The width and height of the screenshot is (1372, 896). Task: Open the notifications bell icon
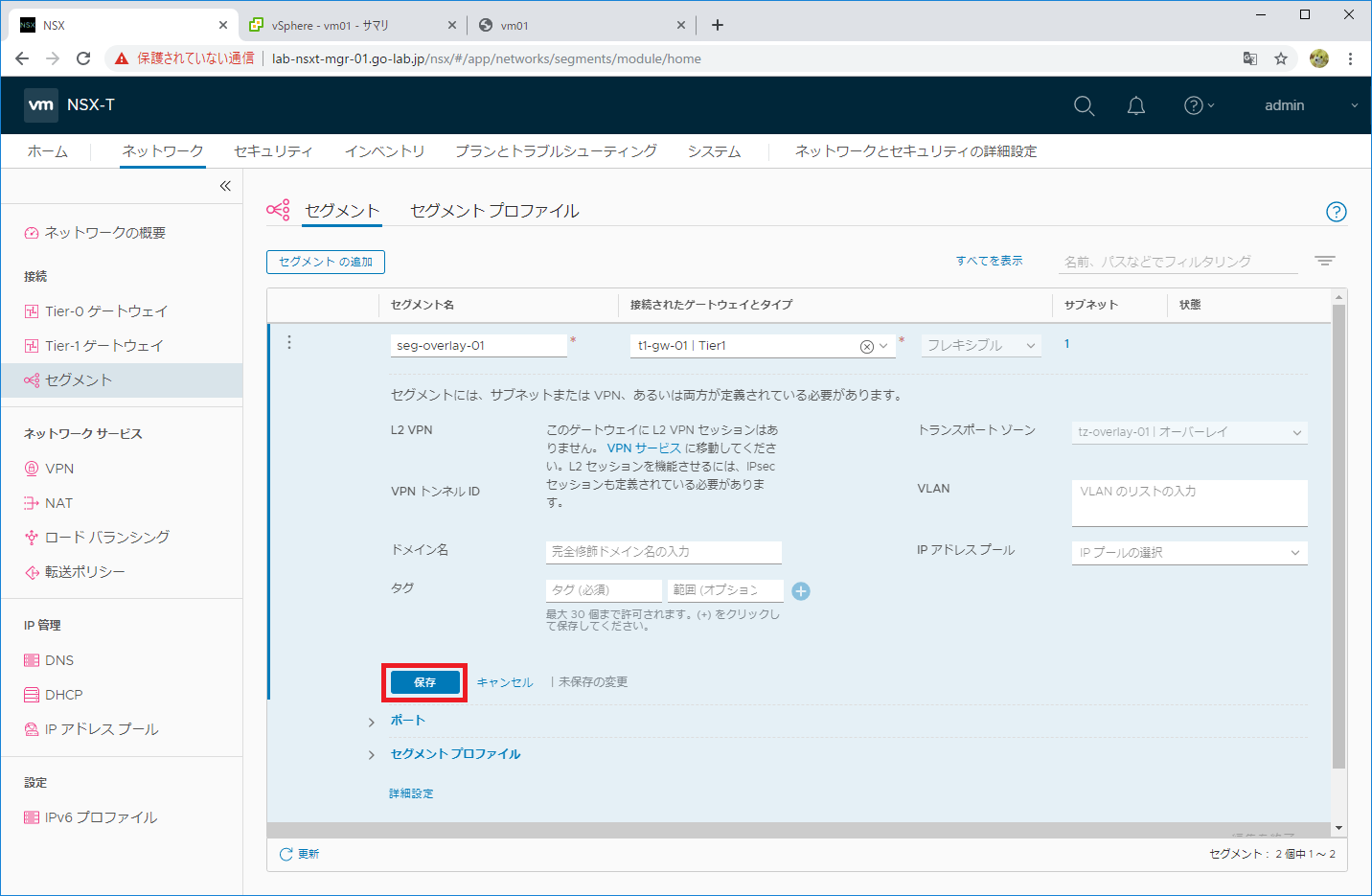coord(1136,105)
